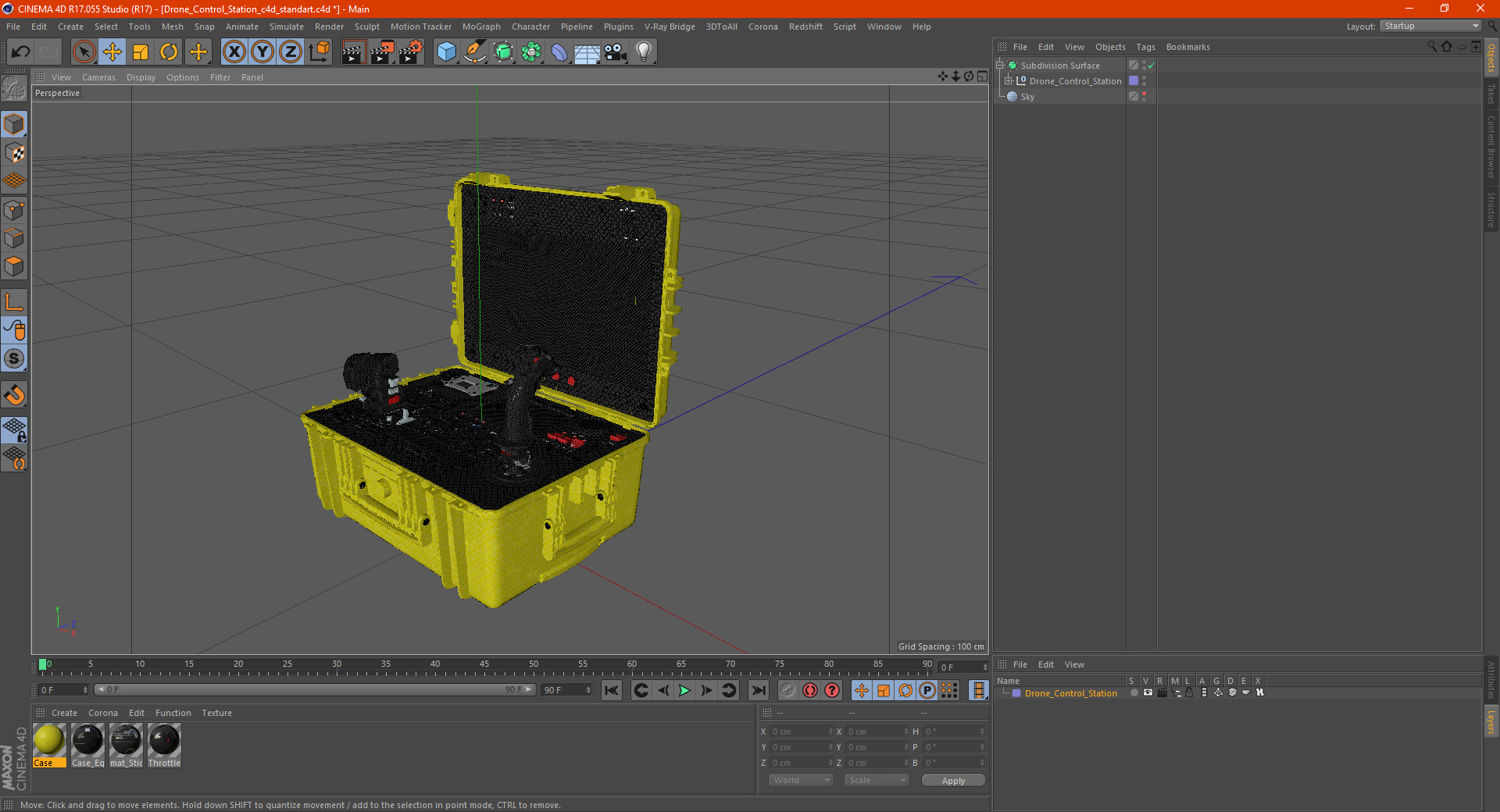Switch to Polygons mode
The height and width of the screenshot is (812, 1500).
point(14,266)
